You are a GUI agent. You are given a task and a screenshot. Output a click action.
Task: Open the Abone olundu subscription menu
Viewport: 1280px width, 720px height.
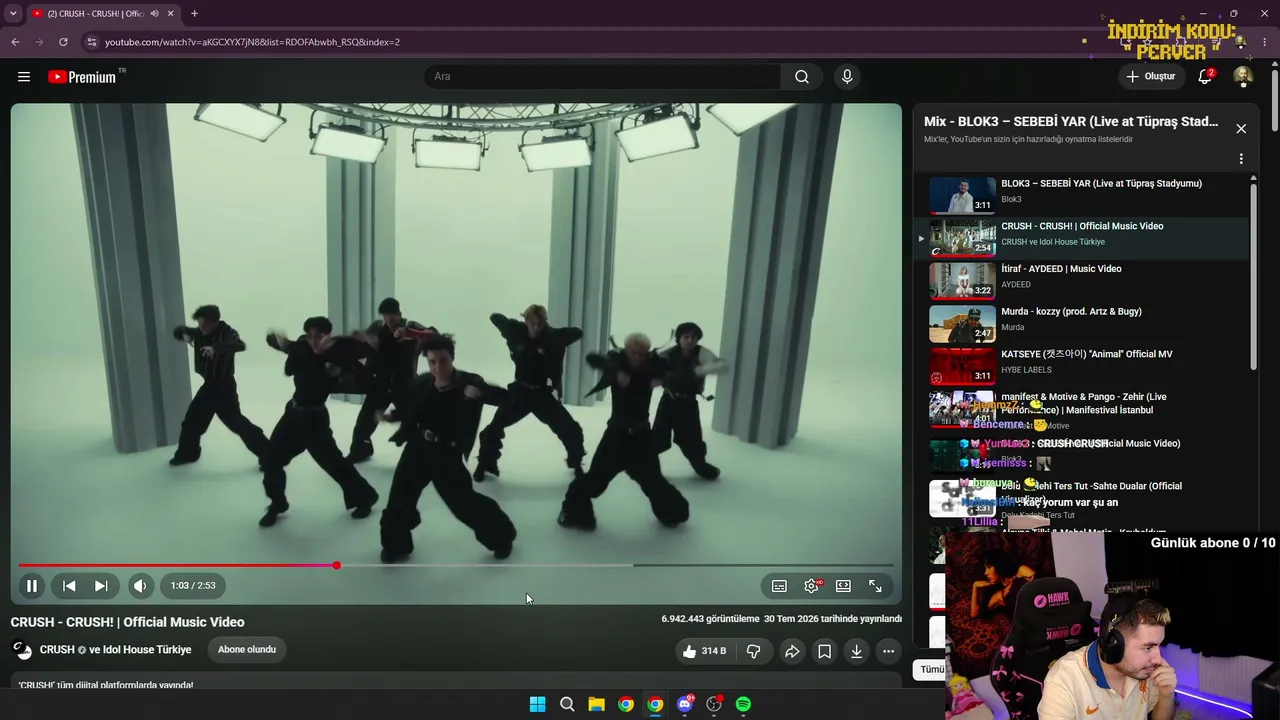coord(247,650)
